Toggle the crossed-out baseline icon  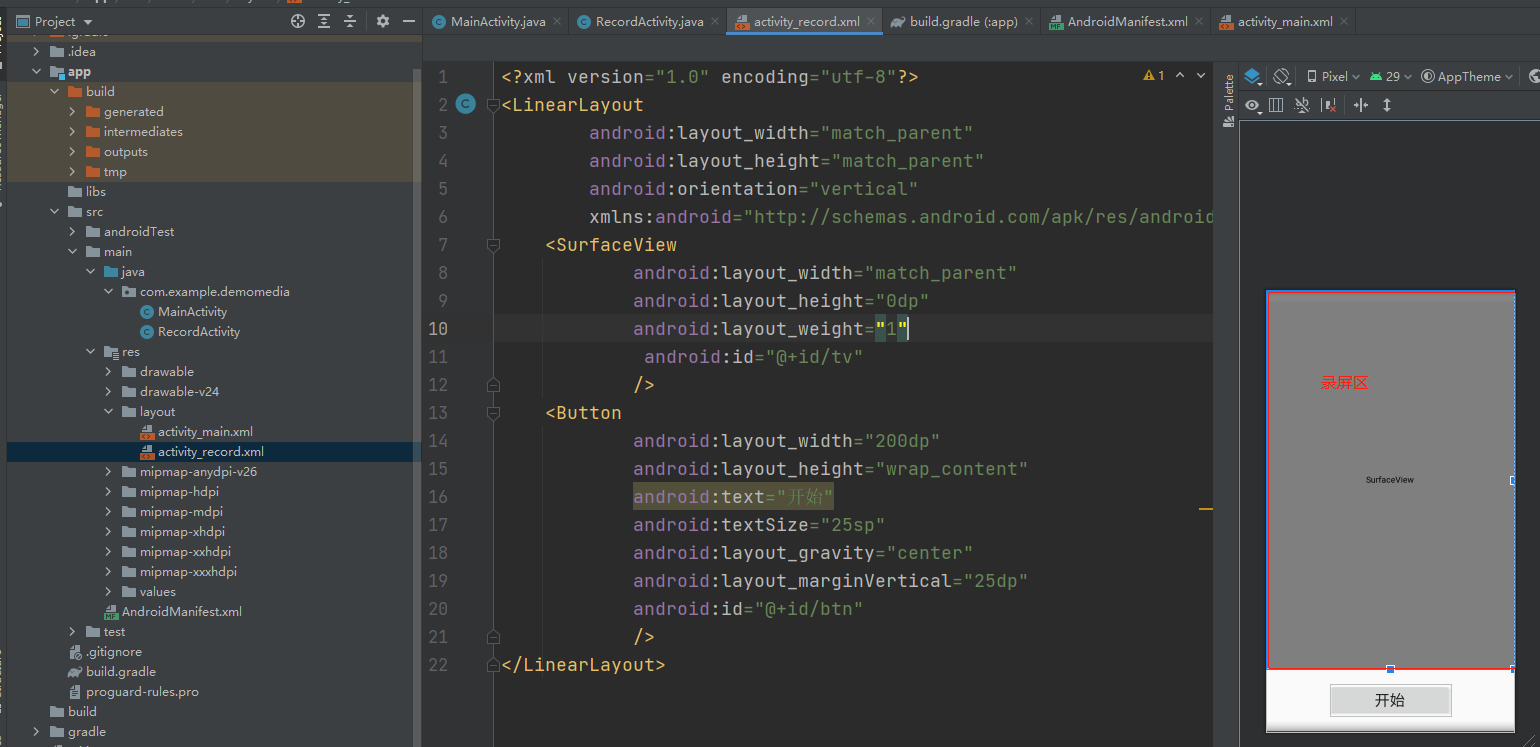click(1302, 105)
